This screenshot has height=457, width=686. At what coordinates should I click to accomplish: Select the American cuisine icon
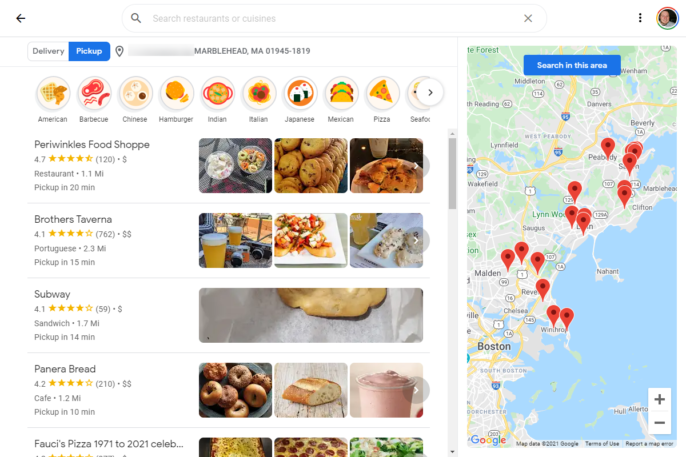(53, 93)
